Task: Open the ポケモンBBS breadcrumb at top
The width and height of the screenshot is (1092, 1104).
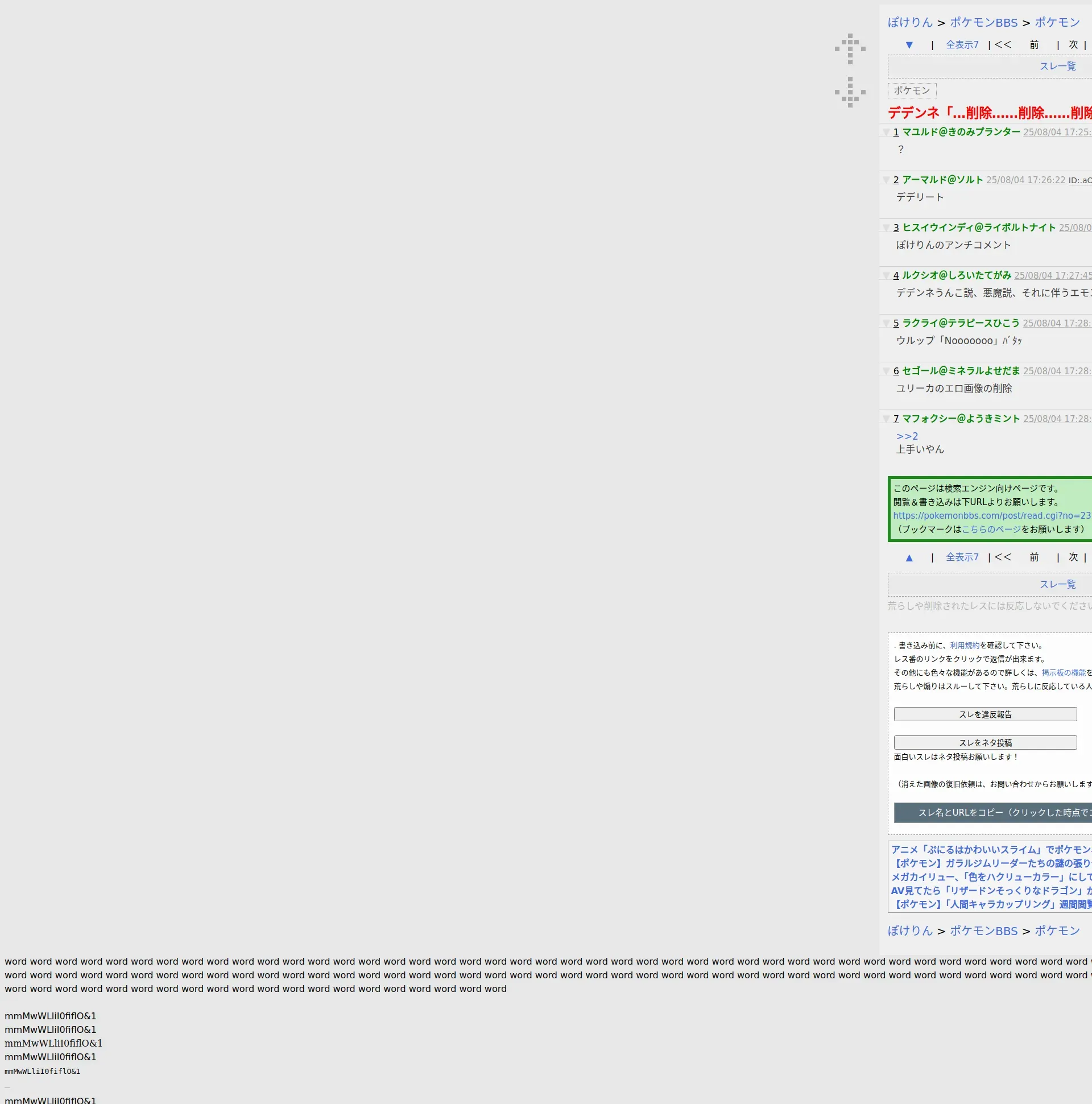Action: point(983,23)
